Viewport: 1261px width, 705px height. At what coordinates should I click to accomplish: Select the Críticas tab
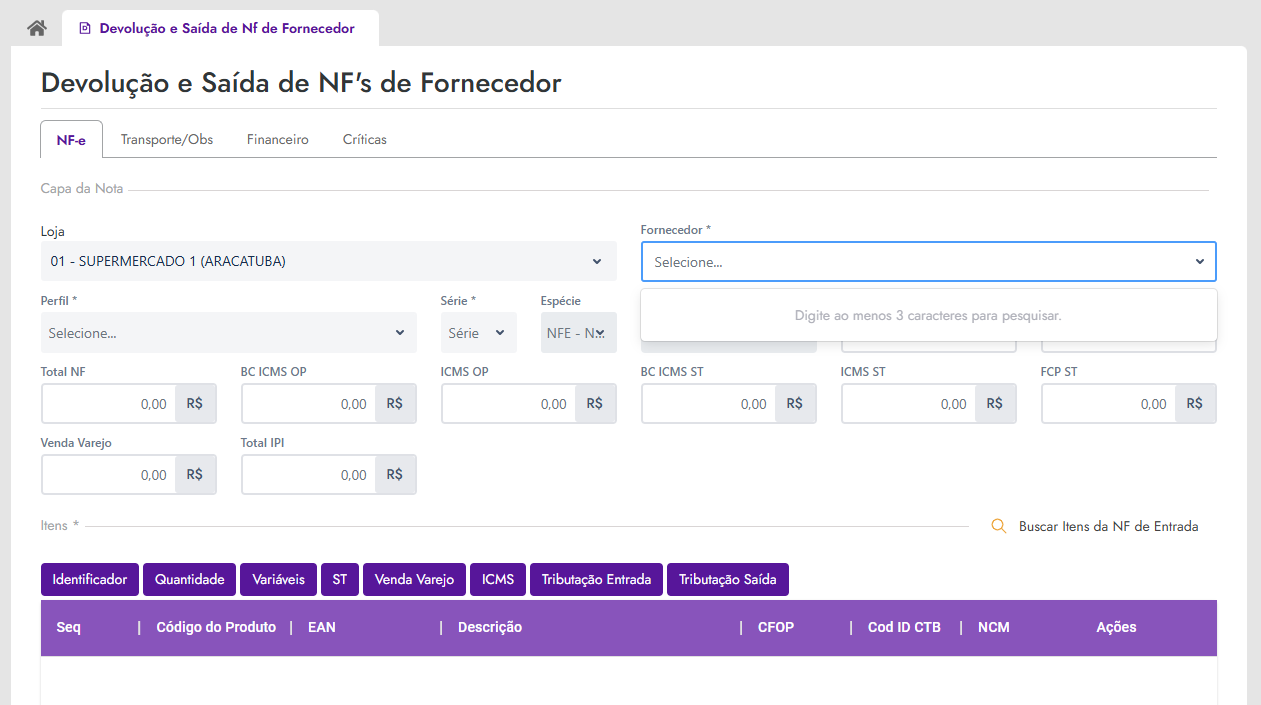pyautogui.click(x=365, y=139)
